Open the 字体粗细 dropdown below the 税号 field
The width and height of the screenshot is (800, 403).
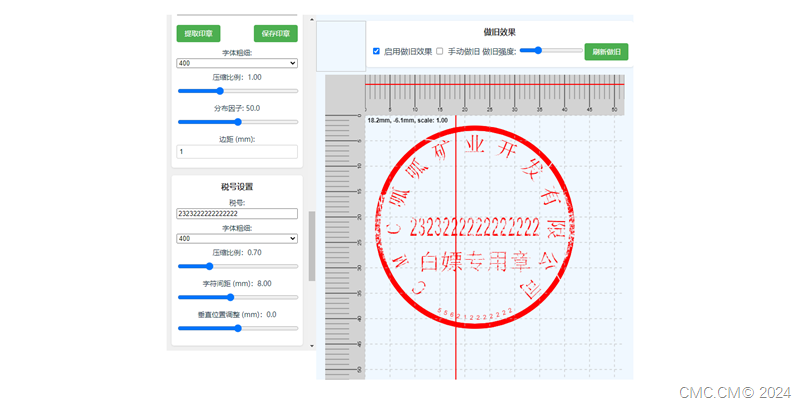[237, 238]
